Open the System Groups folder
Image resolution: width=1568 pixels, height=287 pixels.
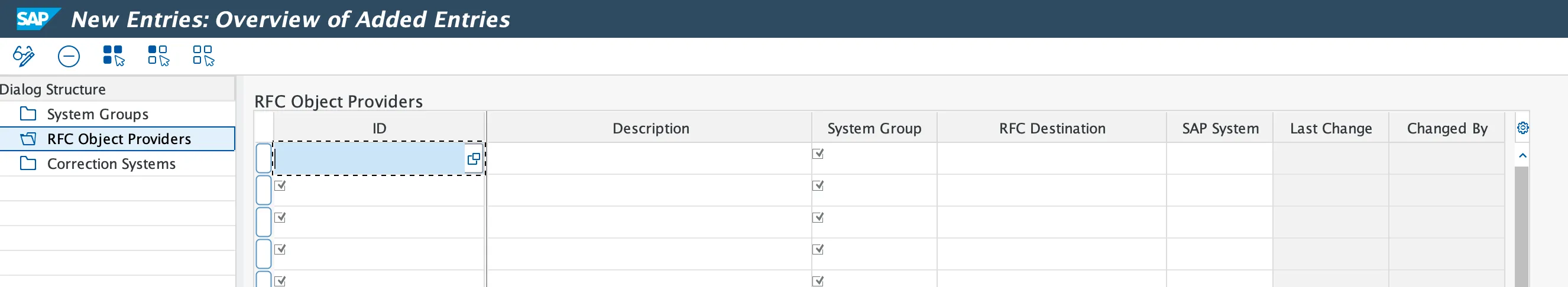pos(98,115)
